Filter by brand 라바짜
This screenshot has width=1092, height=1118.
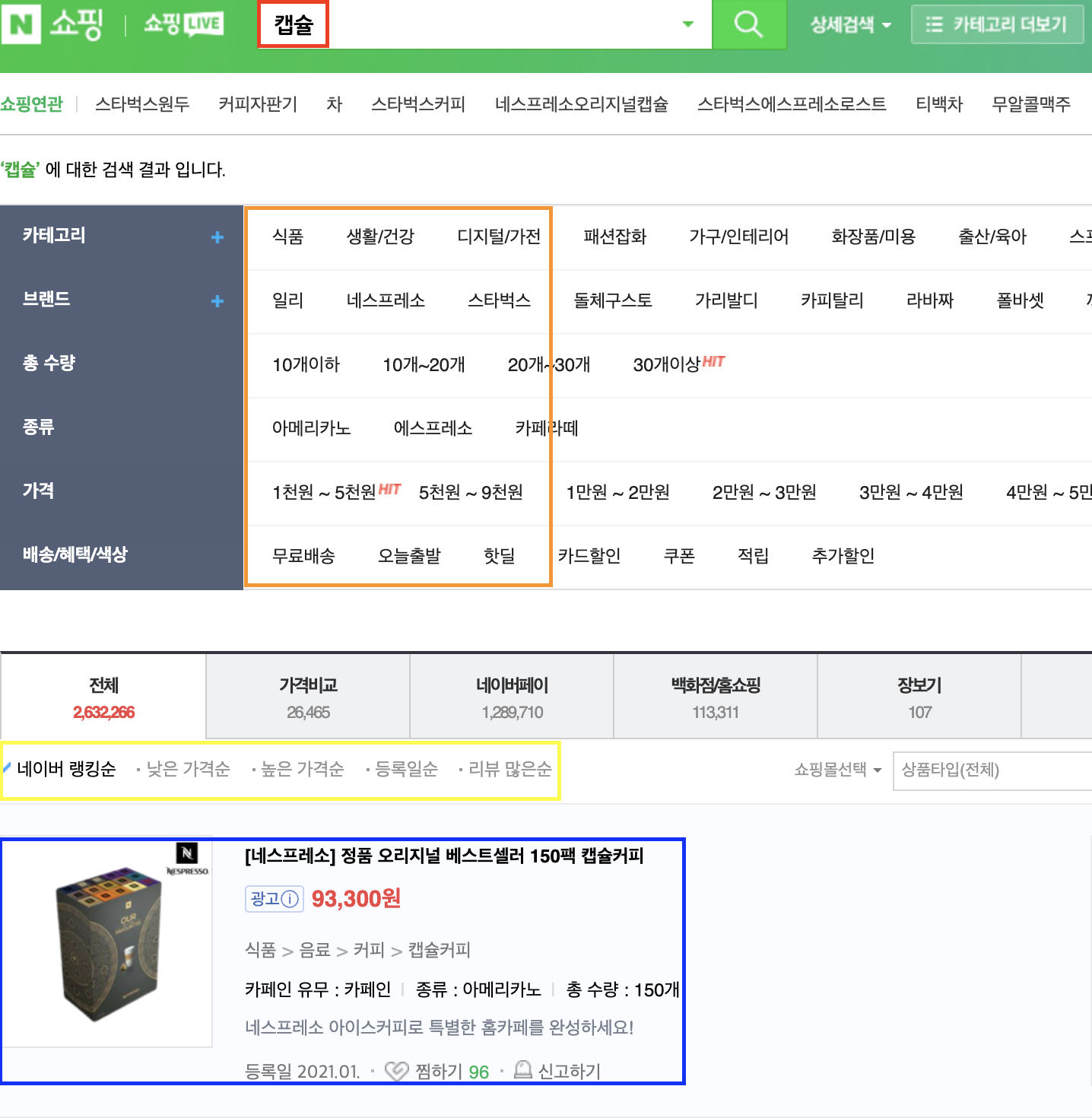point(930,300)
